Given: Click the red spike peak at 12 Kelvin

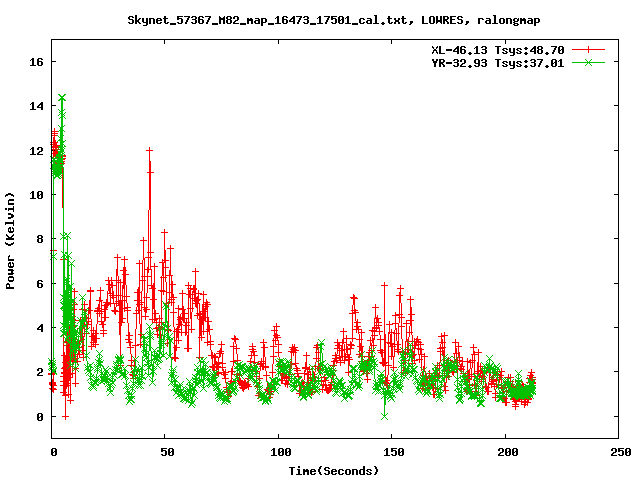Looking at the screenshot, I should point(149,150).
